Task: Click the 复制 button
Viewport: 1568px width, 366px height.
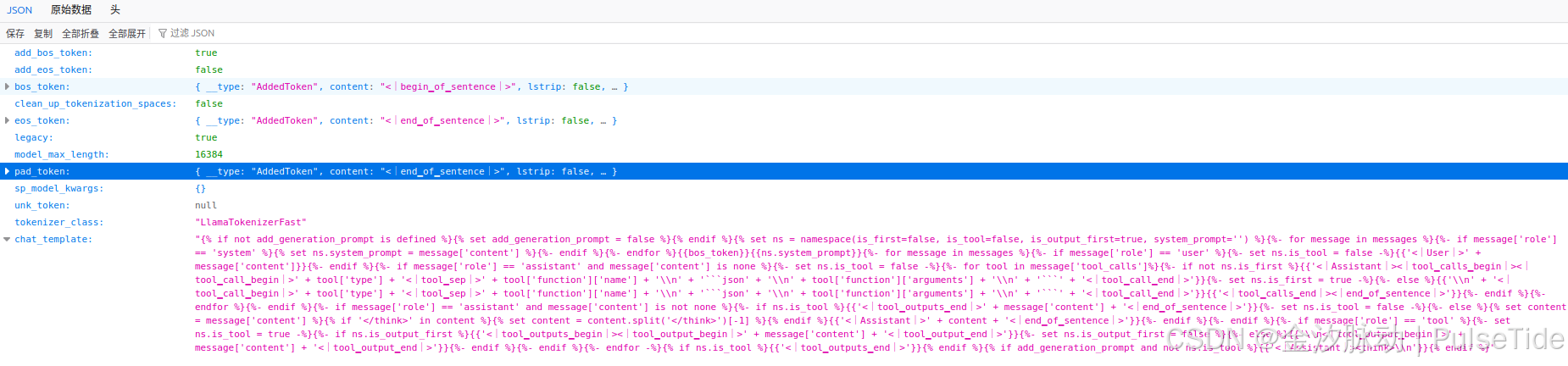Action: tap(43, 33)
